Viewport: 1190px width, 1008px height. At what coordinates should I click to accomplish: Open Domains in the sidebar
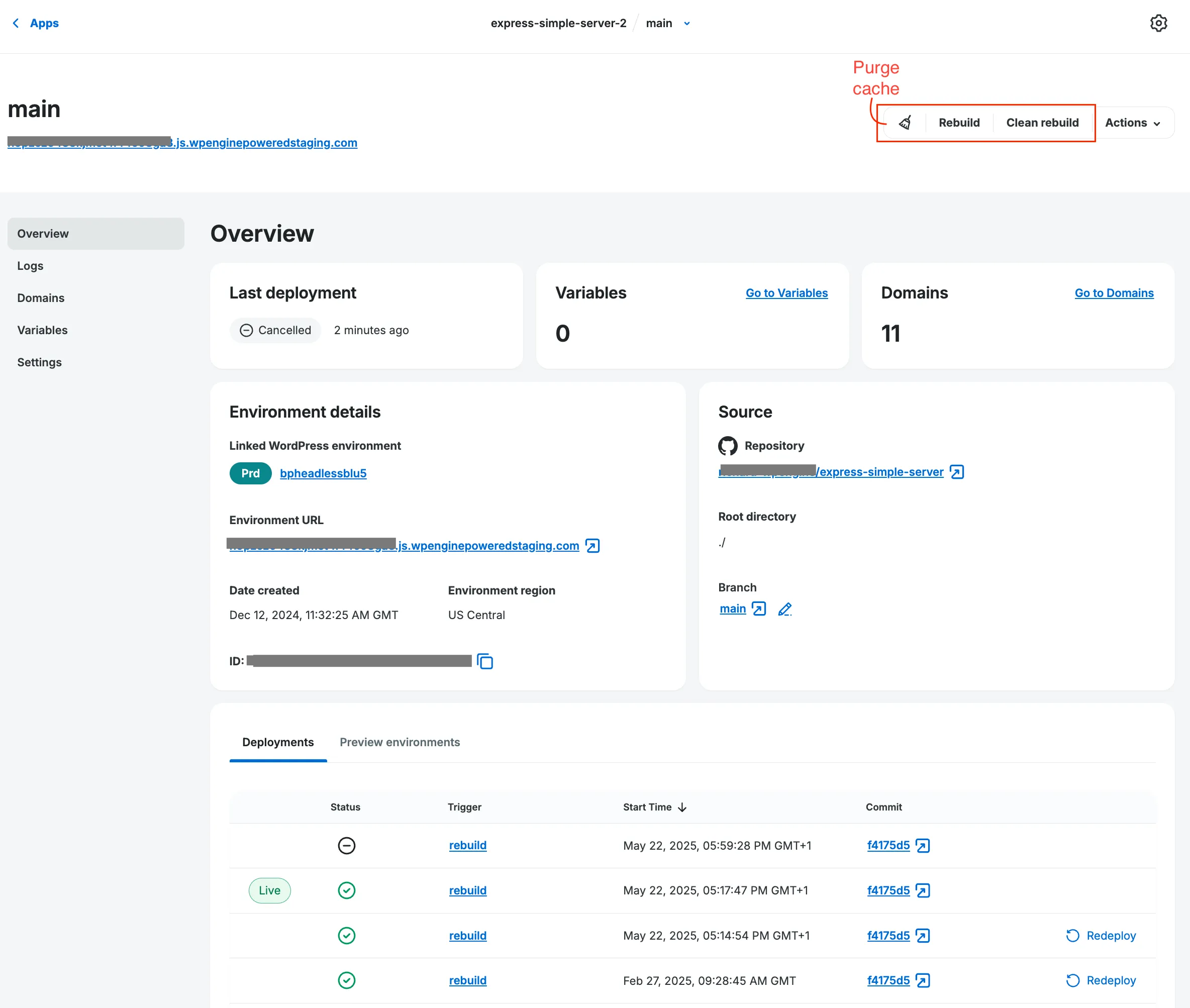click(41, 297)
